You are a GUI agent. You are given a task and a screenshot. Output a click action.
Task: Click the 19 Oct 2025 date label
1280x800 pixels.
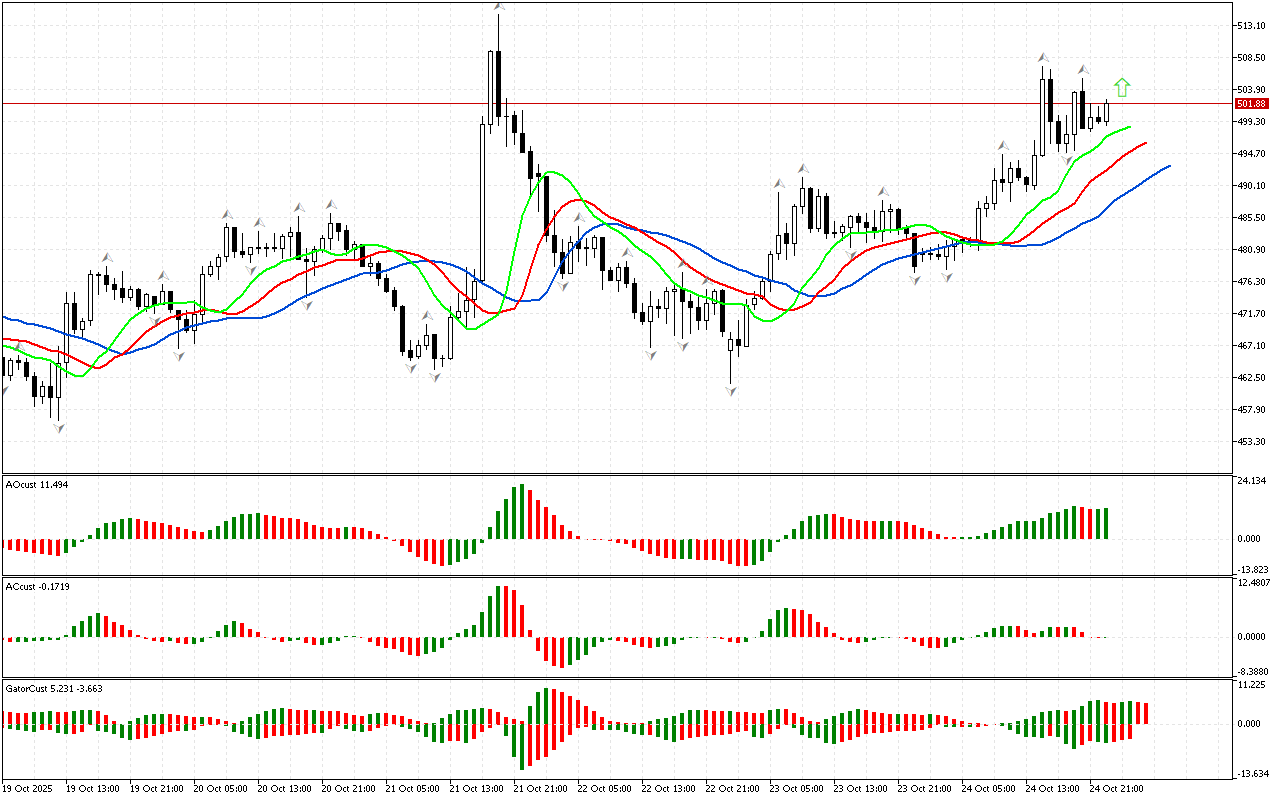31,788
